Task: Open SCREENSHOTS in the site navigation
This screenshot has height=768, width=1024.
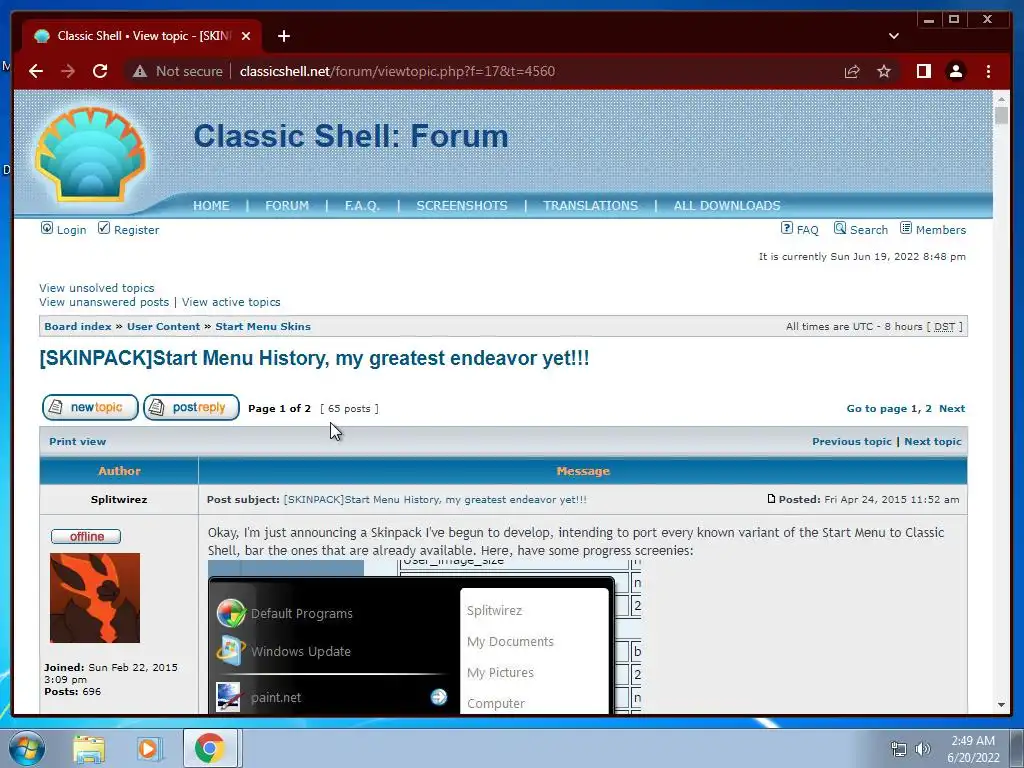Action: 462,206
